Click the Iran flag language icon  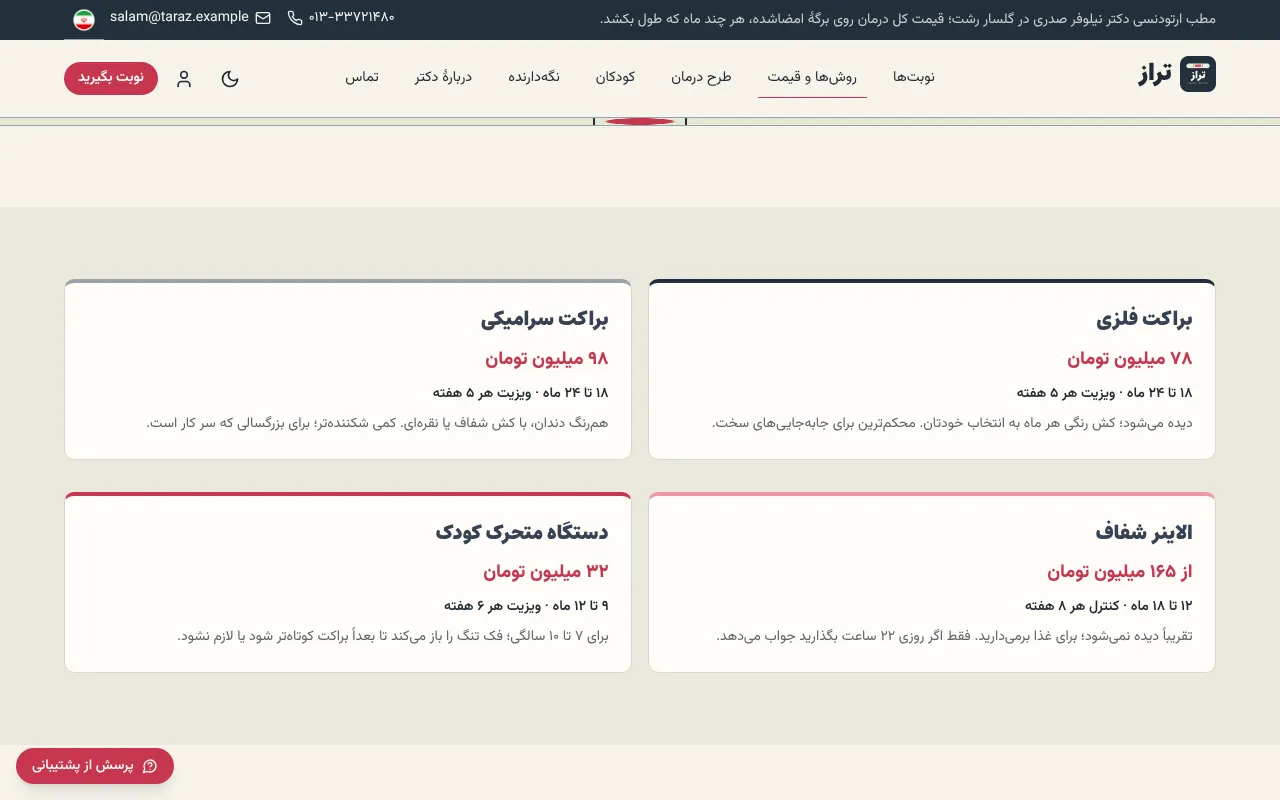84,20
